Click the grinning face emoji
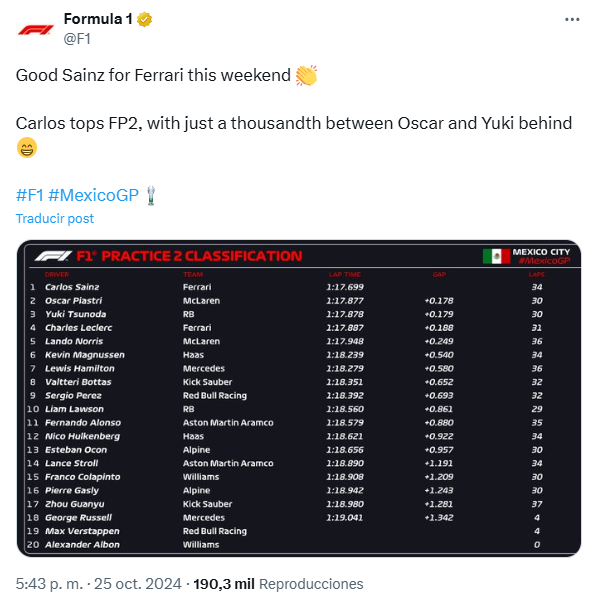 (x=27, y=148)
